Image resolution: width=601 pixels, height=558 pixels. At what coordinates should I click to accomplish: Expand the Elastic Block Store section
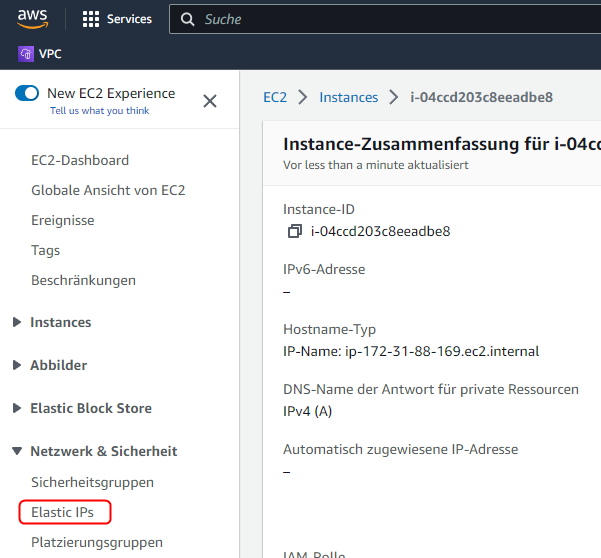(x=17, y=408)
